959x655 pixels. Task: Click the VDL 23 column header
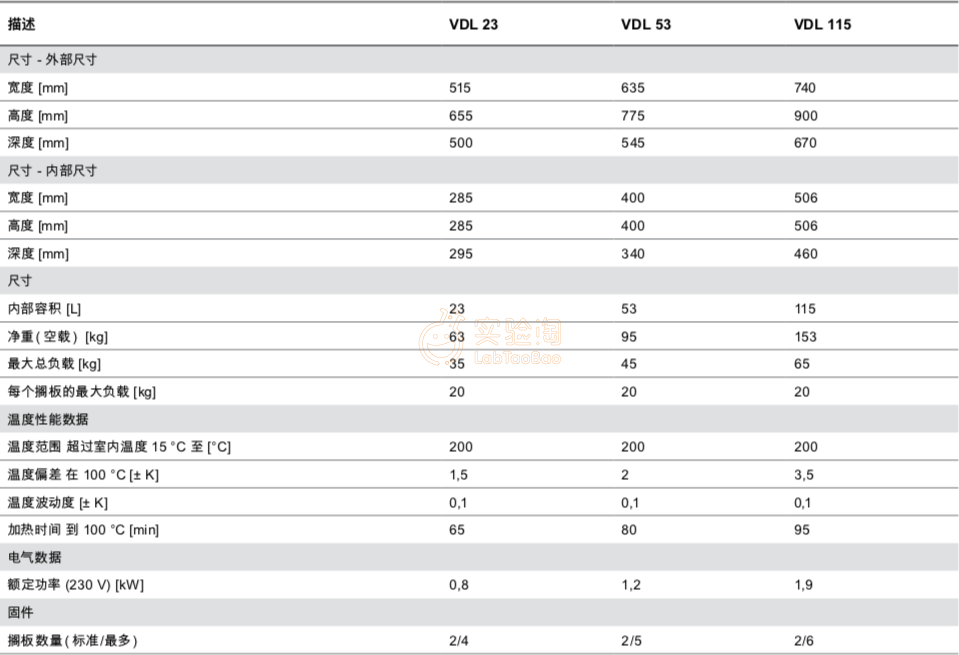473,24
